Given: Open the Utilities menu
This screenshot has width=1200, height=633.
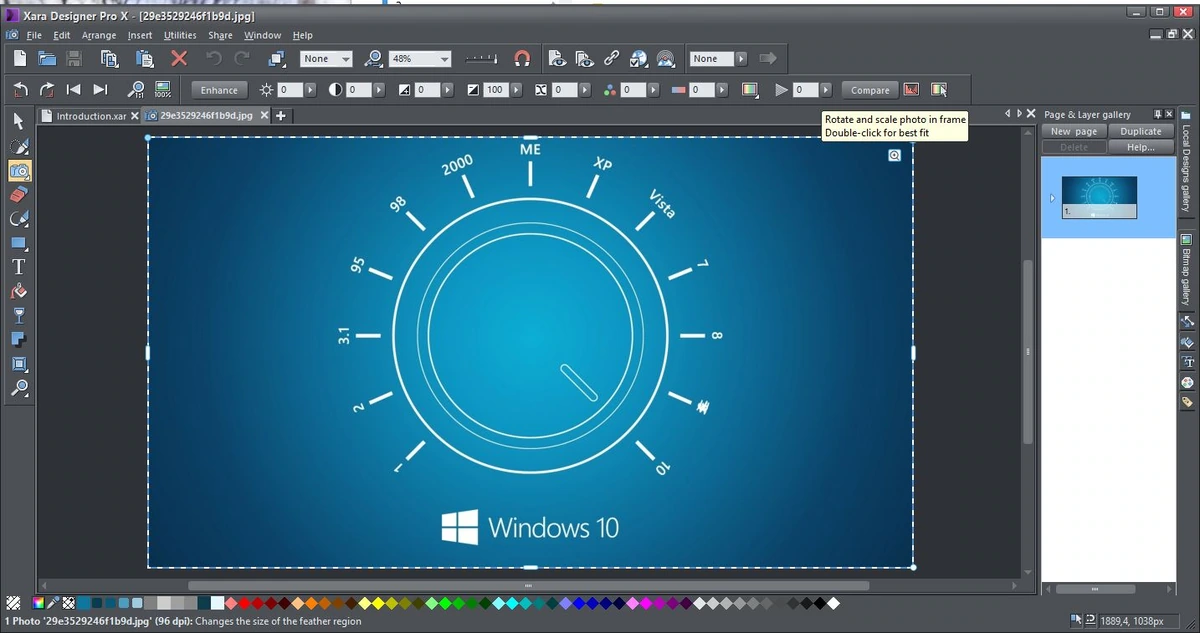Looking at the screenshot, I should click(x=180, y=35).
